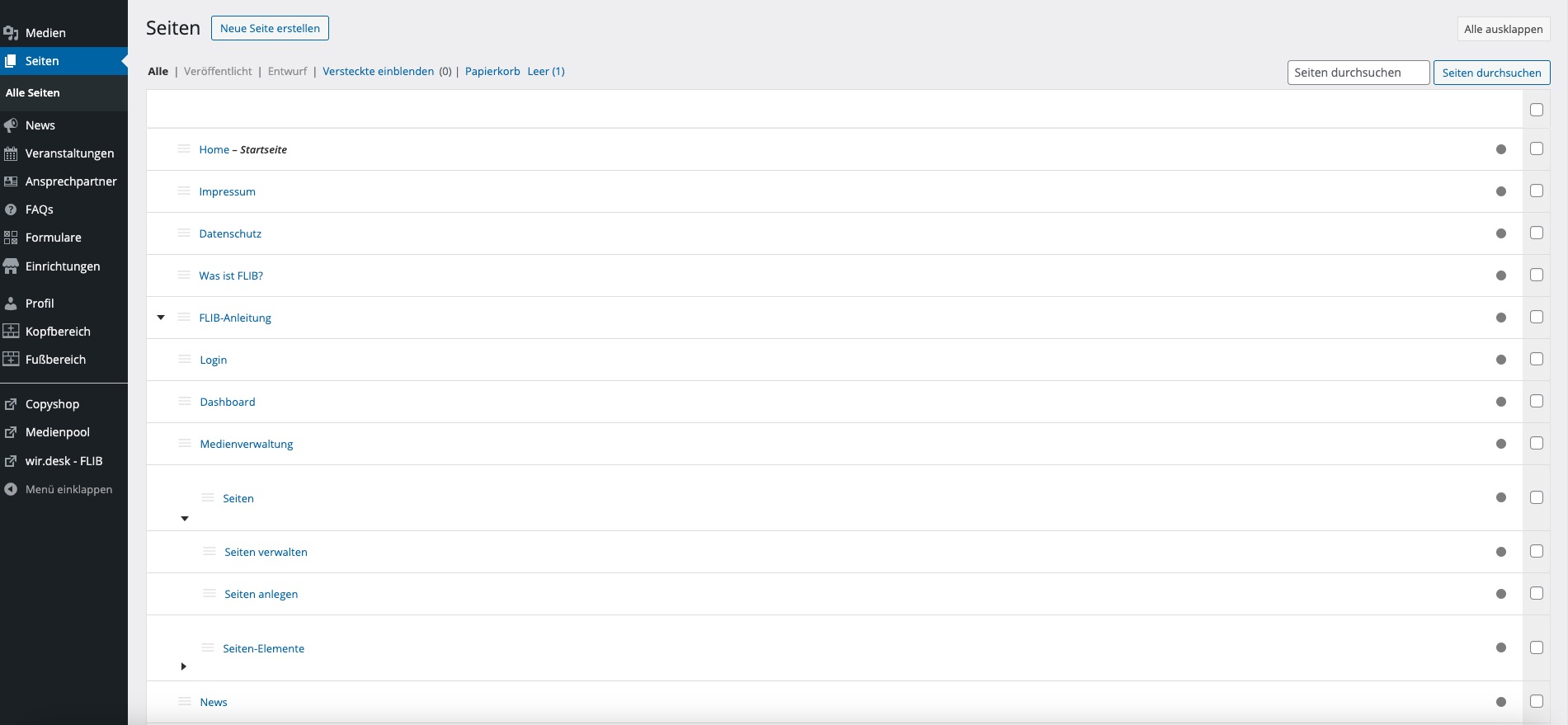Viewport: 1568px width, 725px height.
Task: Click the Profil user icon
Action: (11, 304)
